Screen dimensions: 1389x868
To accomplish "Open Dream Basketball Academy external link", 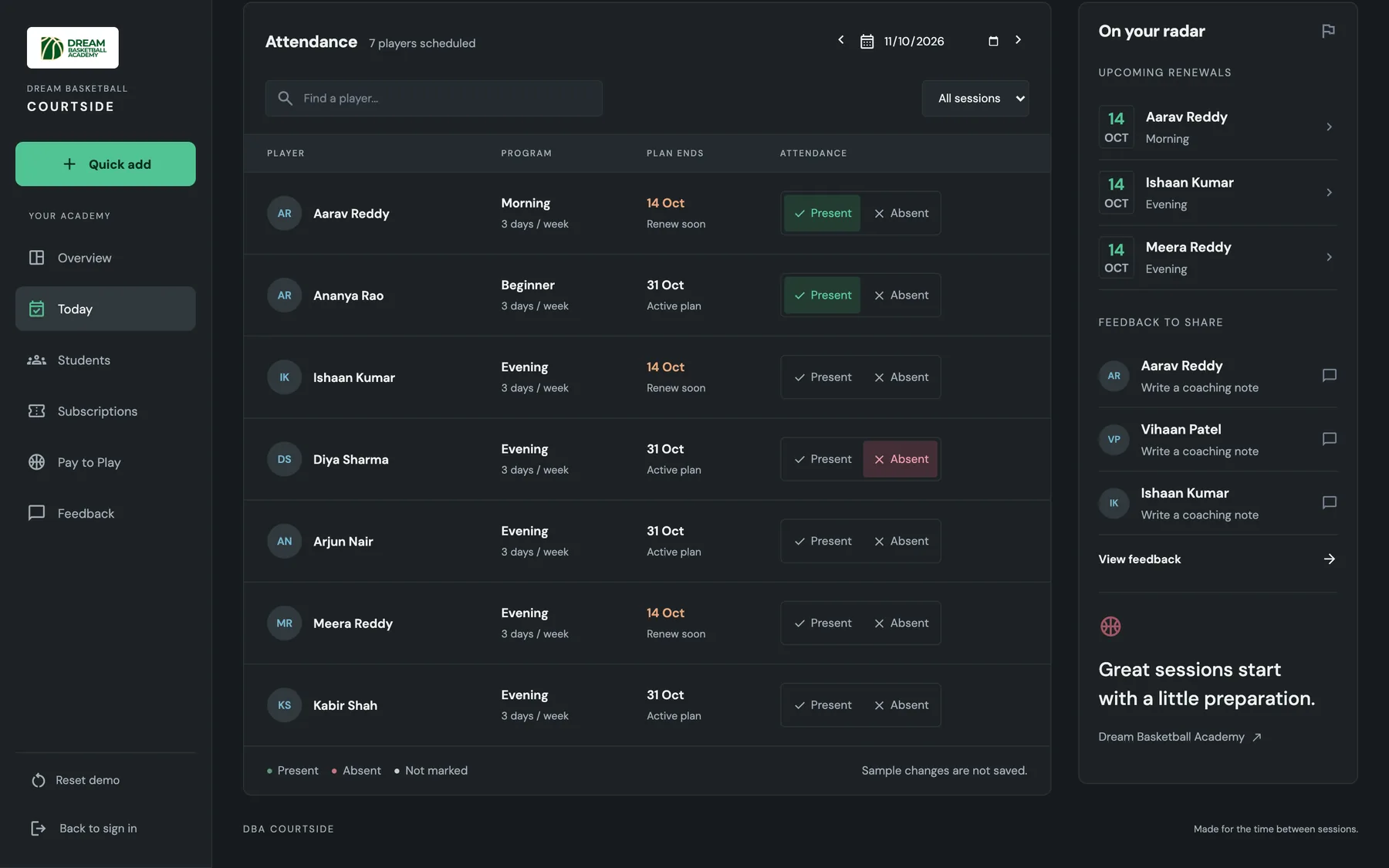I will click(1180, 738).
